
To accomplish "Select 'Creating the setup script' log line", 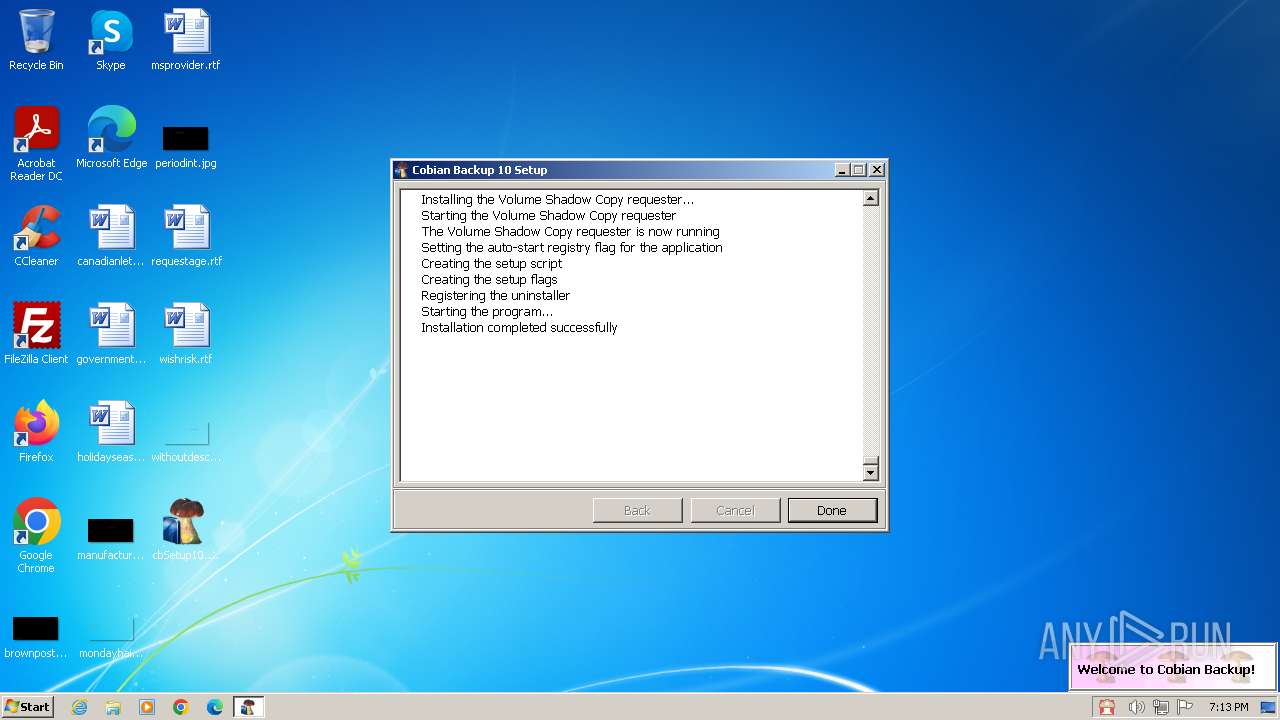I will (x=491, y=264).
